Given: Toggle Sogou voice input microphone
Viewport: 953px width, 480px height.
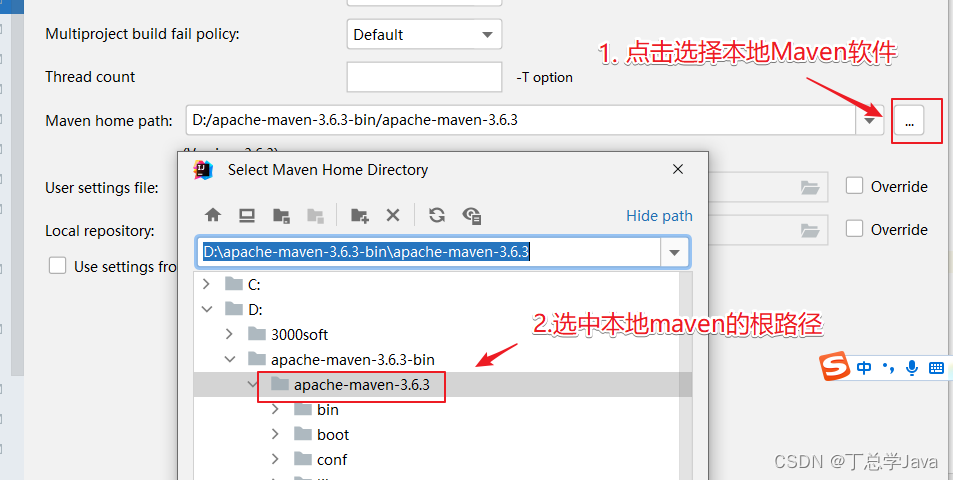Looking at the screenshot, I should tap(911, 367).
